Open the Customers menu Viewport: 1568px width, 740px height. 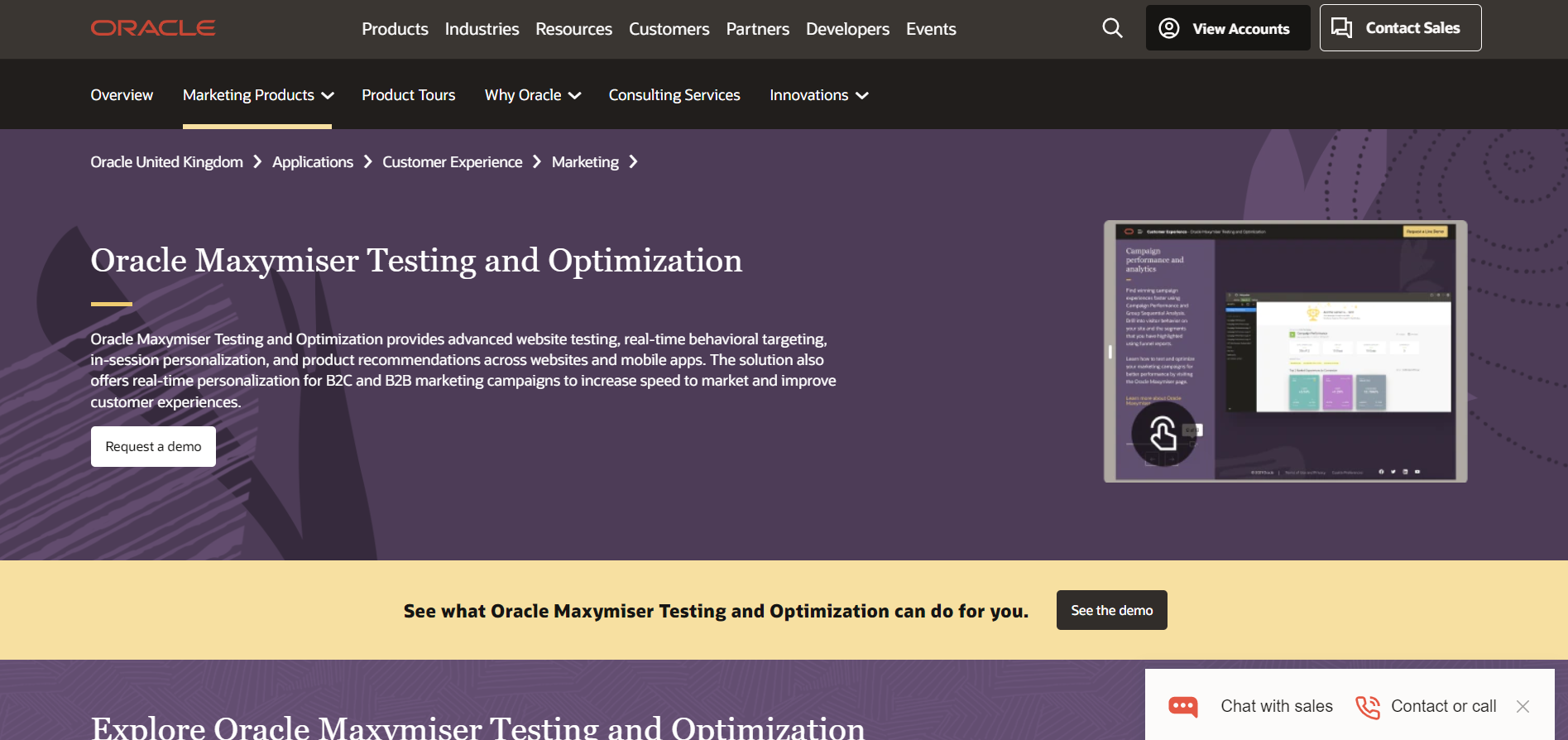click(669, 29)
